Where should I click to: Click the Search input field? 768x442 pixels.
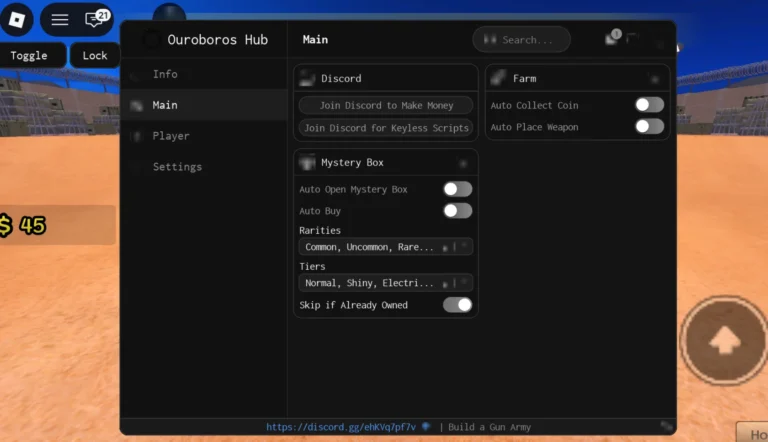[x=522, y=40]
